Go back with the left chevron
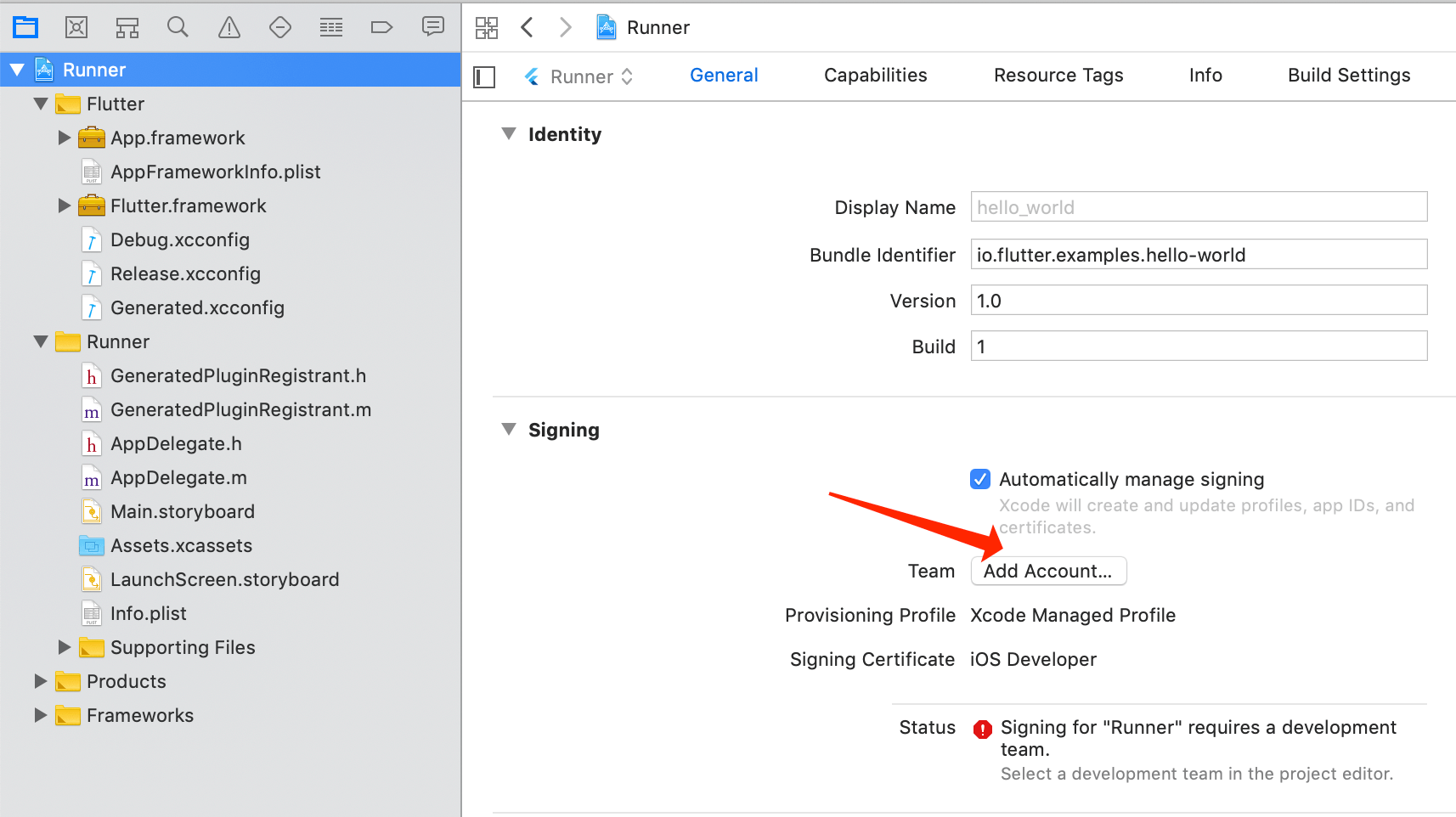Image resolution: width=1456 pixels, height=817 pixels. click(527, 27)
